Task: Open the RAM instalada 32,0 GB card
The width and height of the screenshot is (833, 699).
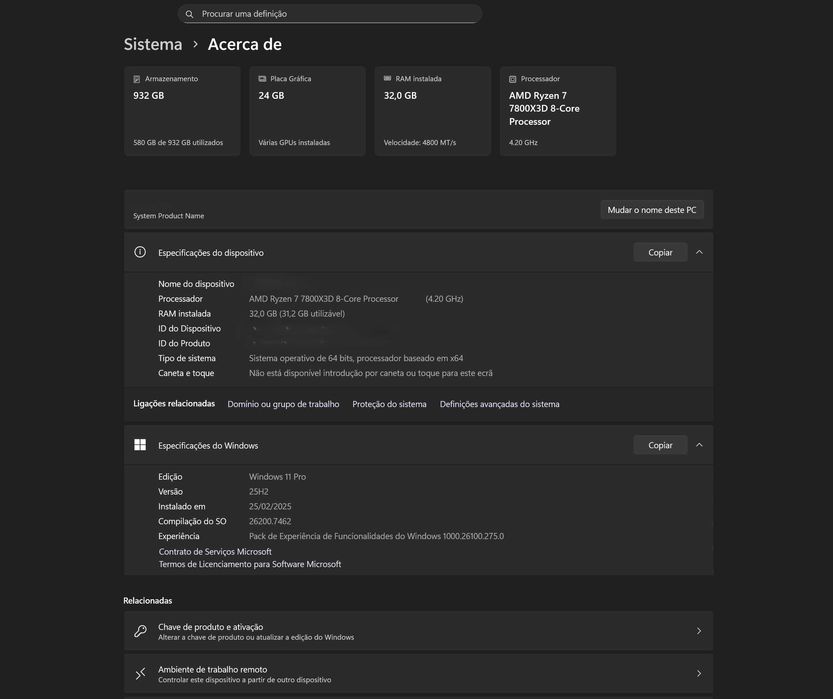Action: [432, 111]
